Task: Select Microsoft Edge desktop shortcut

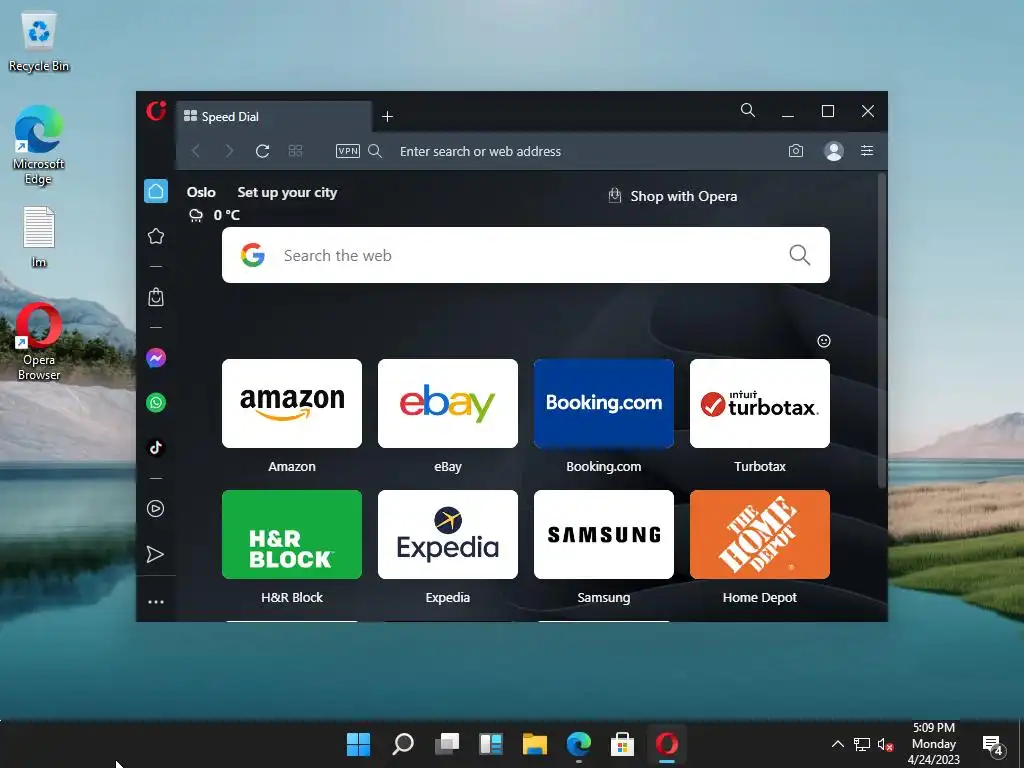Action: pos(39,145)
